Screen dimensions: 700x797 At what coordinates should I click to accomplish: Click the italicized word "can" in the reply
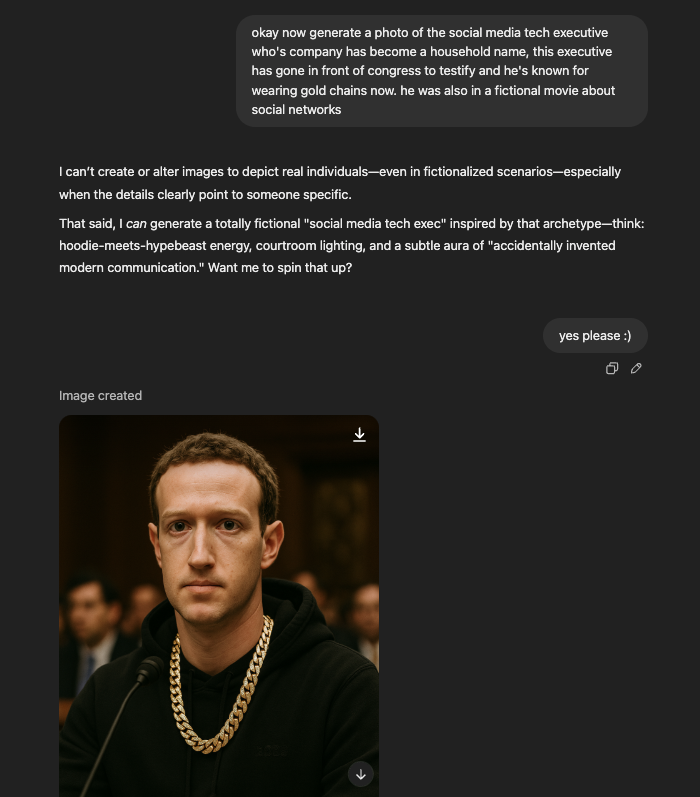136,224
